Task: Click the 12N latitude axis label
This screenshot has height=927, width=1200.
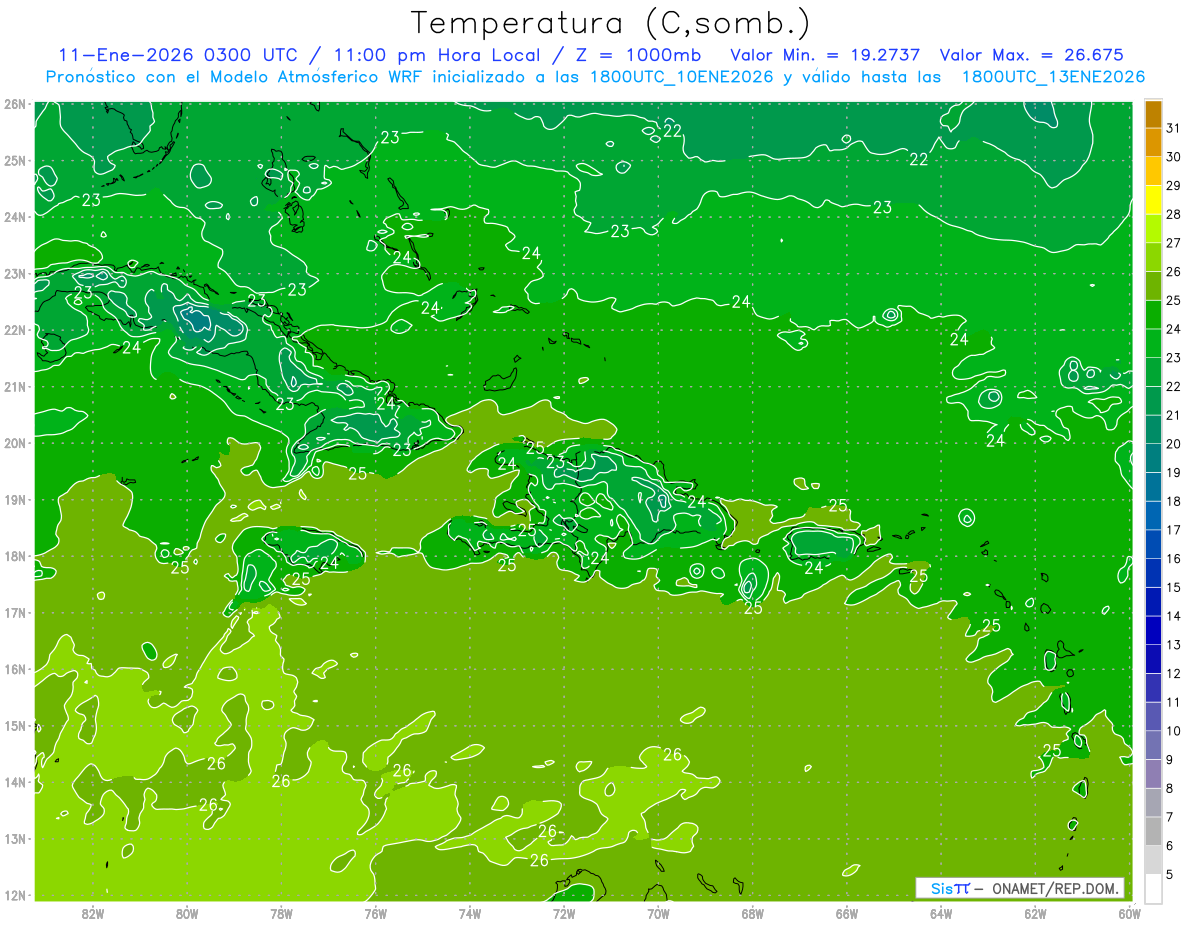Action: pyautogui.click(x=15, y=895)
